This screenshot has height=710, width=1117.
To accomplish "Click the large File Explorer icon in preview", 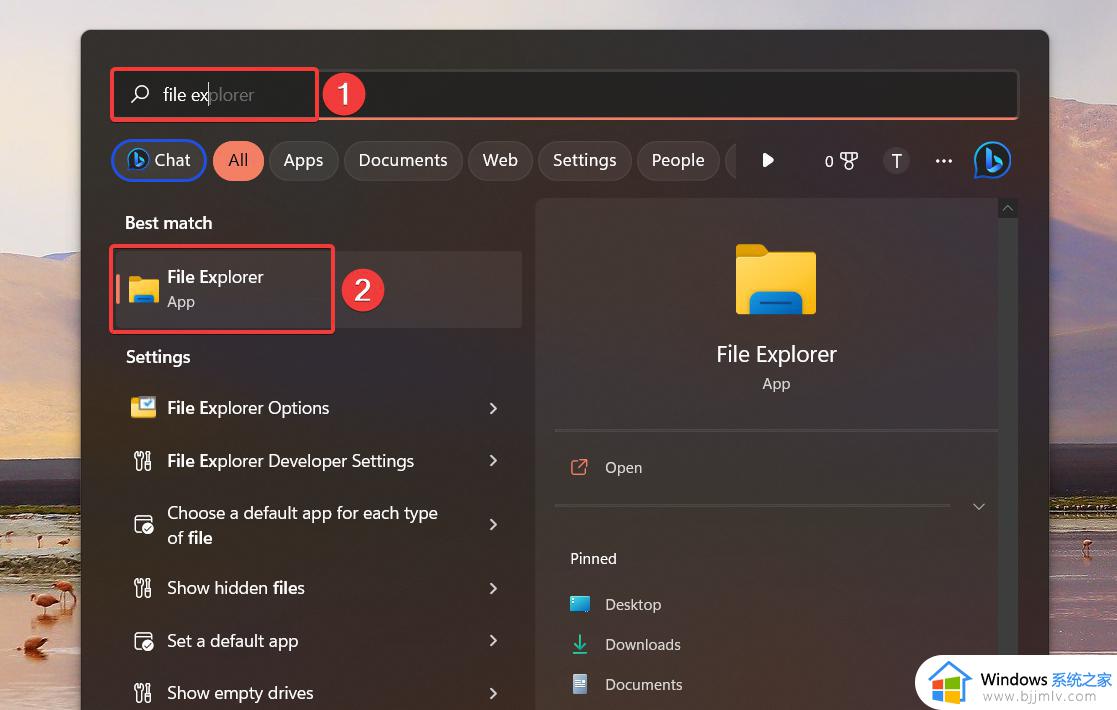I will (x=776, y=279).
